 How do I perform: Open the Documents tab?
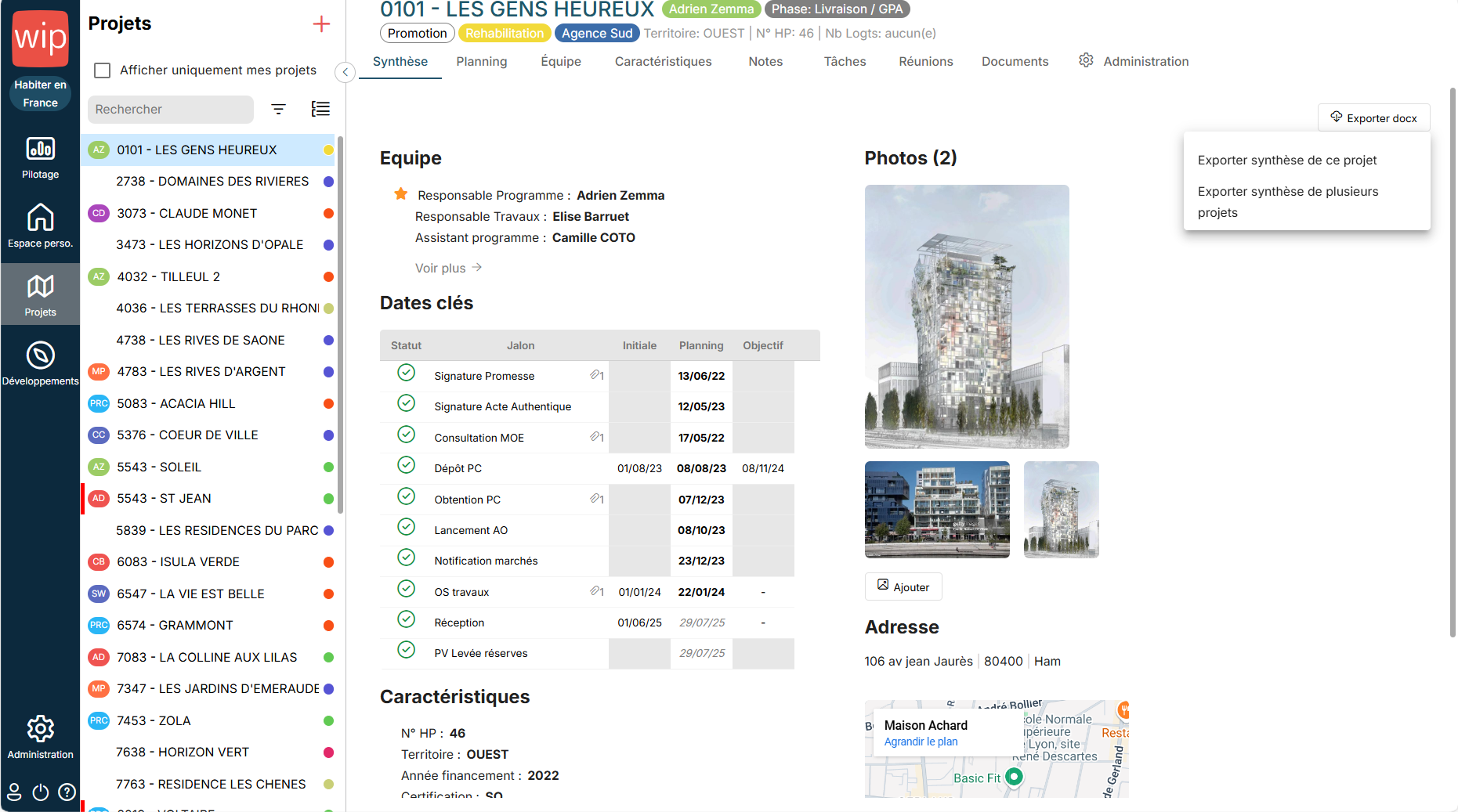1015,61
